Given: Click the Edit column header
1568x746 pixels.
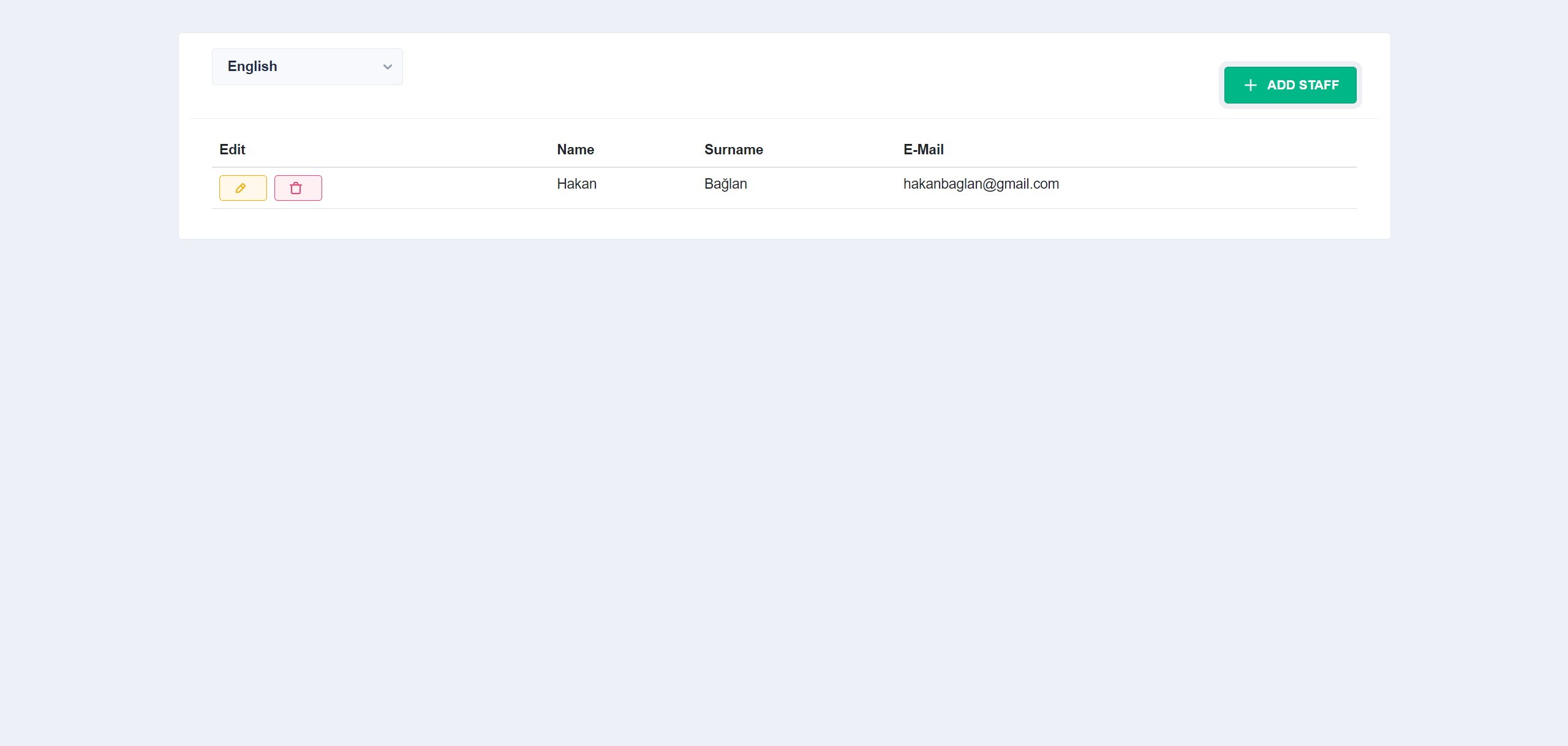Looking at the screenshot, I should (x=232, y=149).
